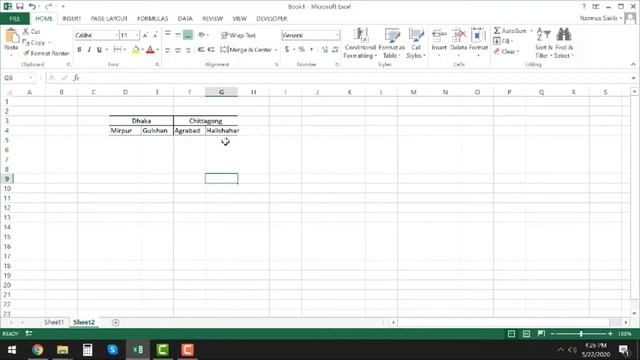The height and width of the screenshot is (360, 640).
Task: Toggle Bold formatting
Action: point(79,49)
